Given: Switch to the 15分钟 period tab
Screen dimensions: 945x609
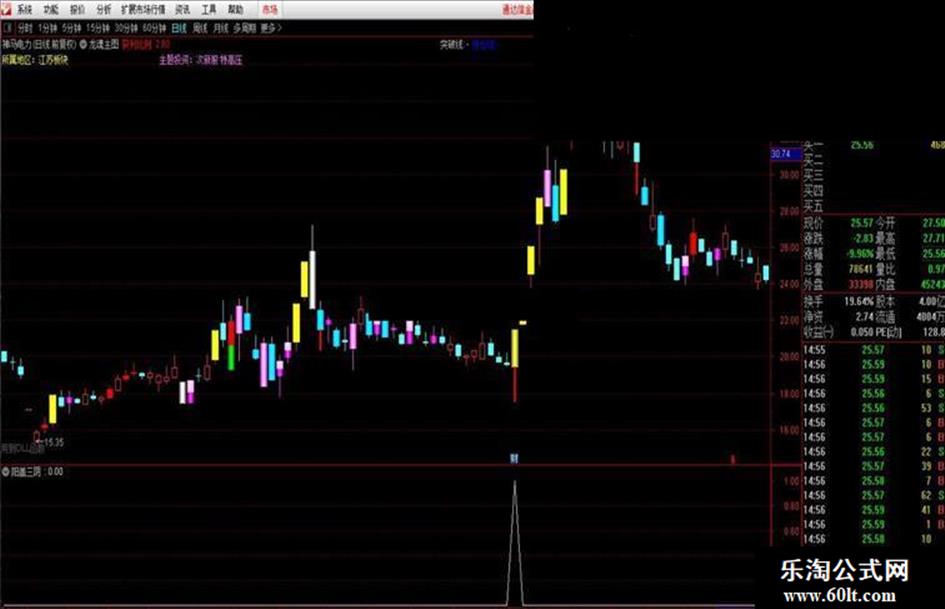Looking at the screenshot, I should click(x=98, y=28).
